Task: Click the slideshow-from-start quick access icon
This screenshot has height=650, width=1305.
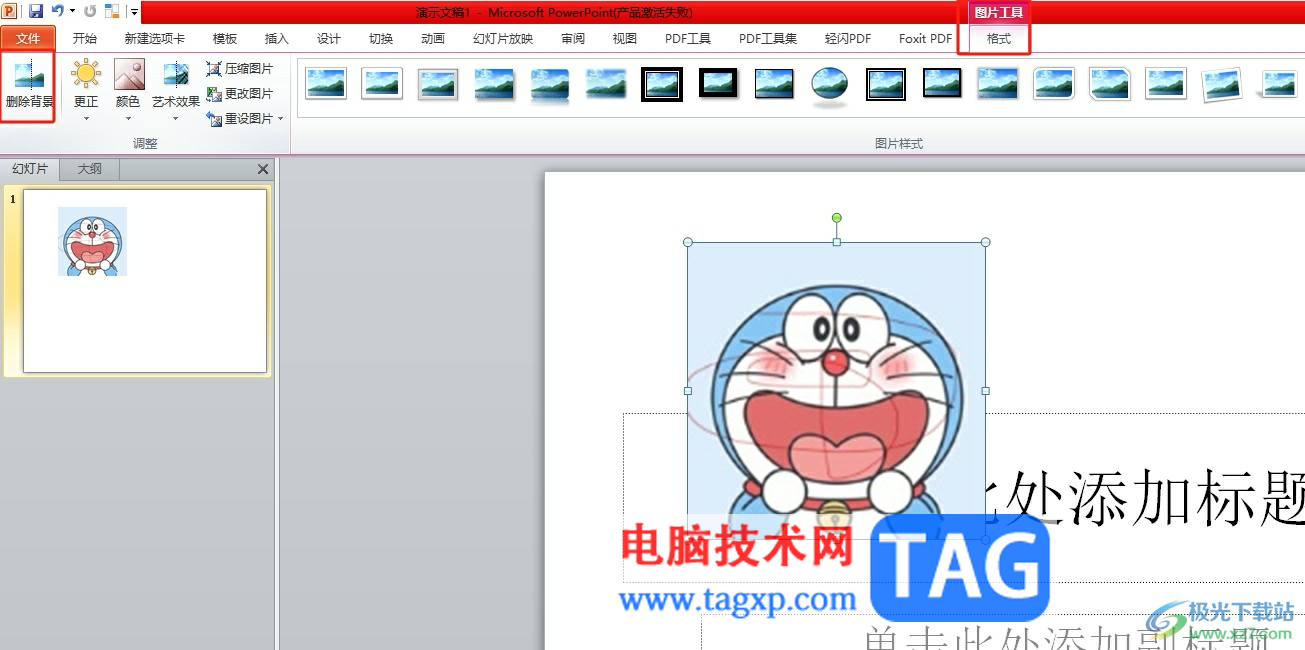Action: 111,11
